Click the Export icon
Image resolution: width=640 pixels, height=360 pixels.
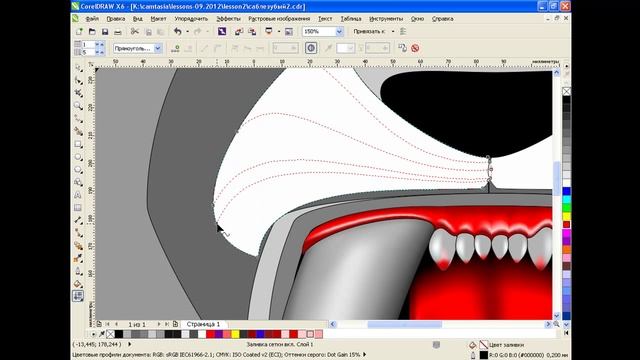[x=252, y=31]
